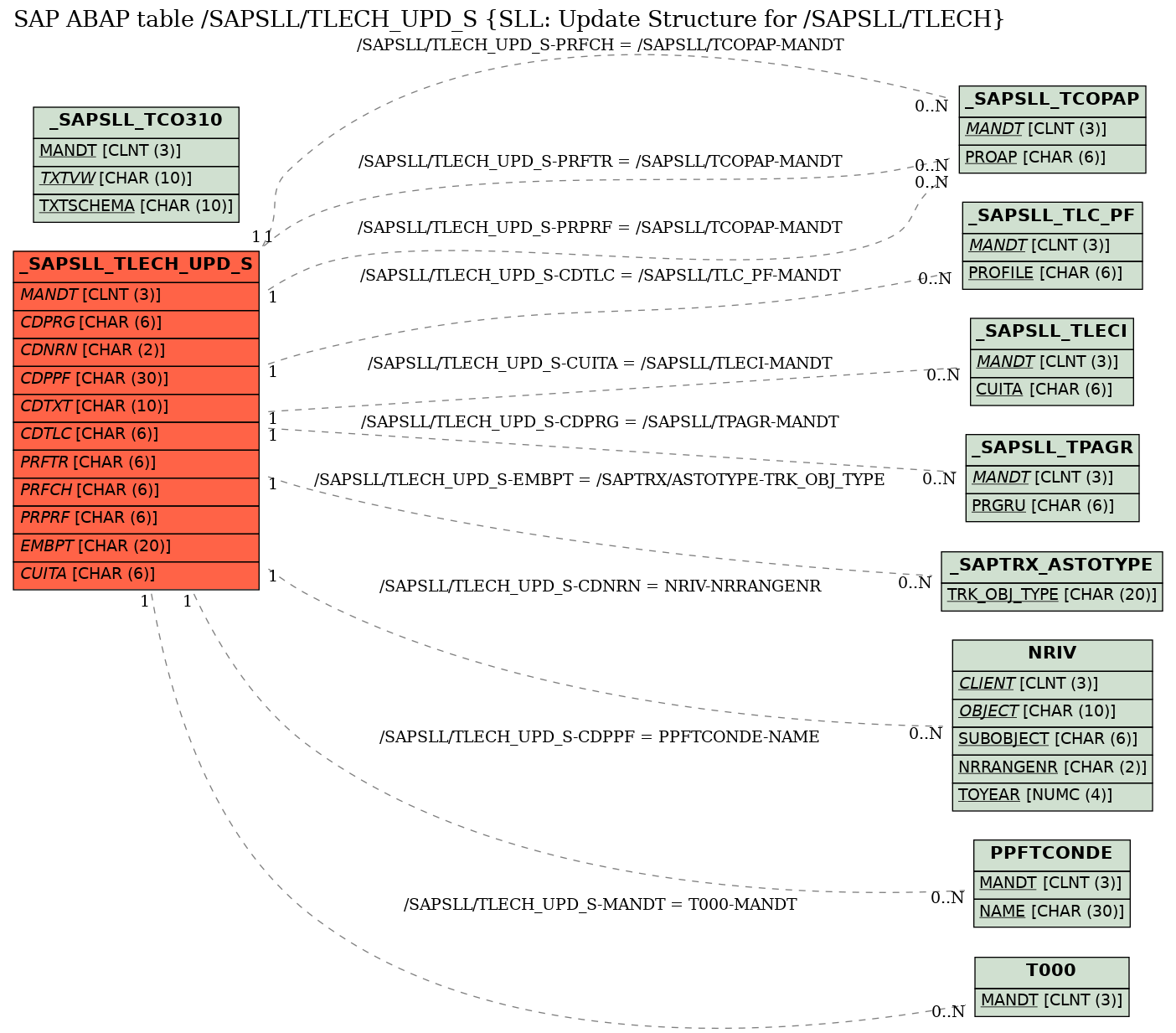Select CDNRN [CHAR (2)] field
Screen dimensions: 1176x1033
pyautogui.click(x=136, y=351)
